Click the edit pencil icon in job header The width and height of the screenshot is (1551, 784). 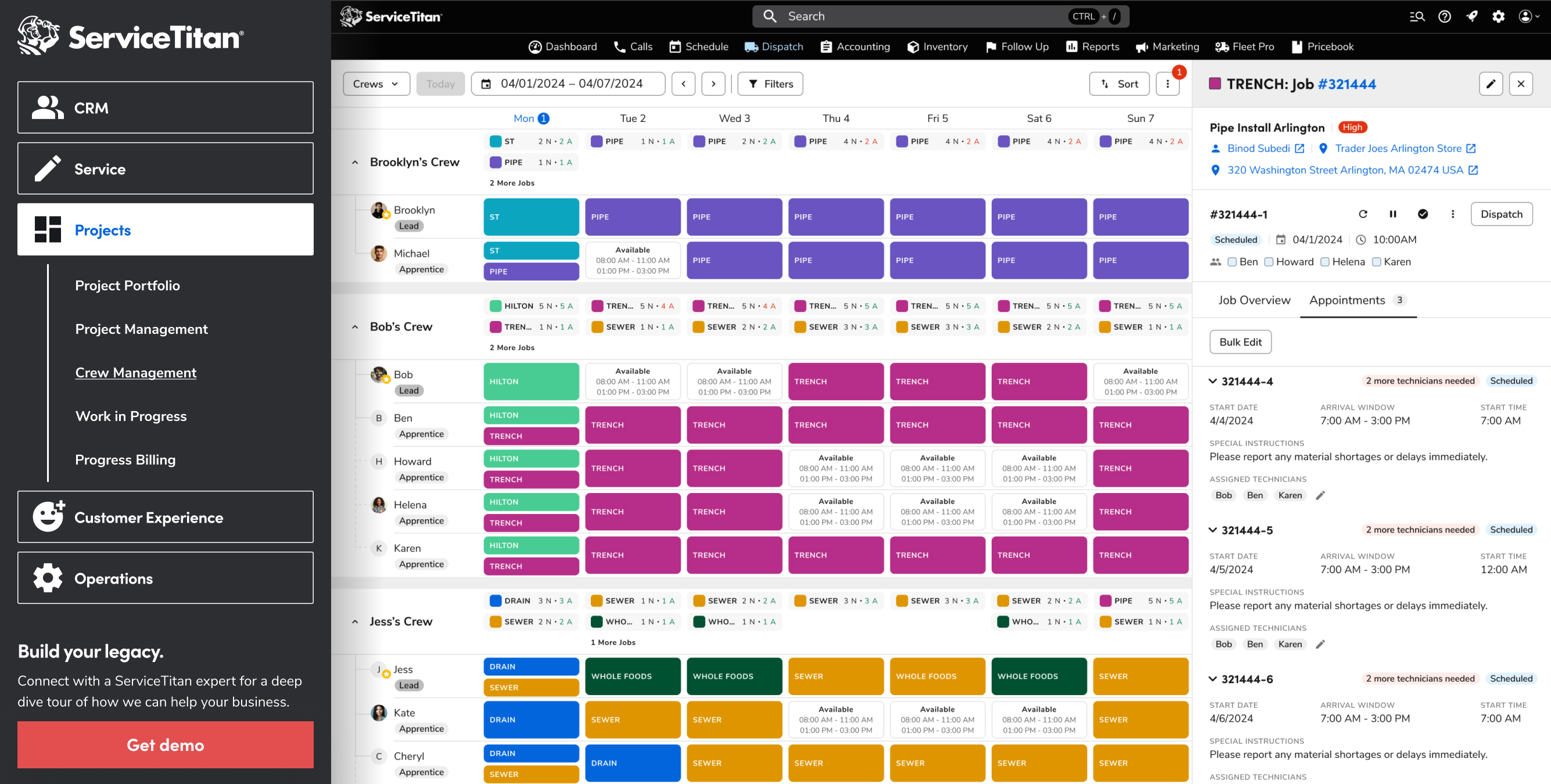point(1490,84)
